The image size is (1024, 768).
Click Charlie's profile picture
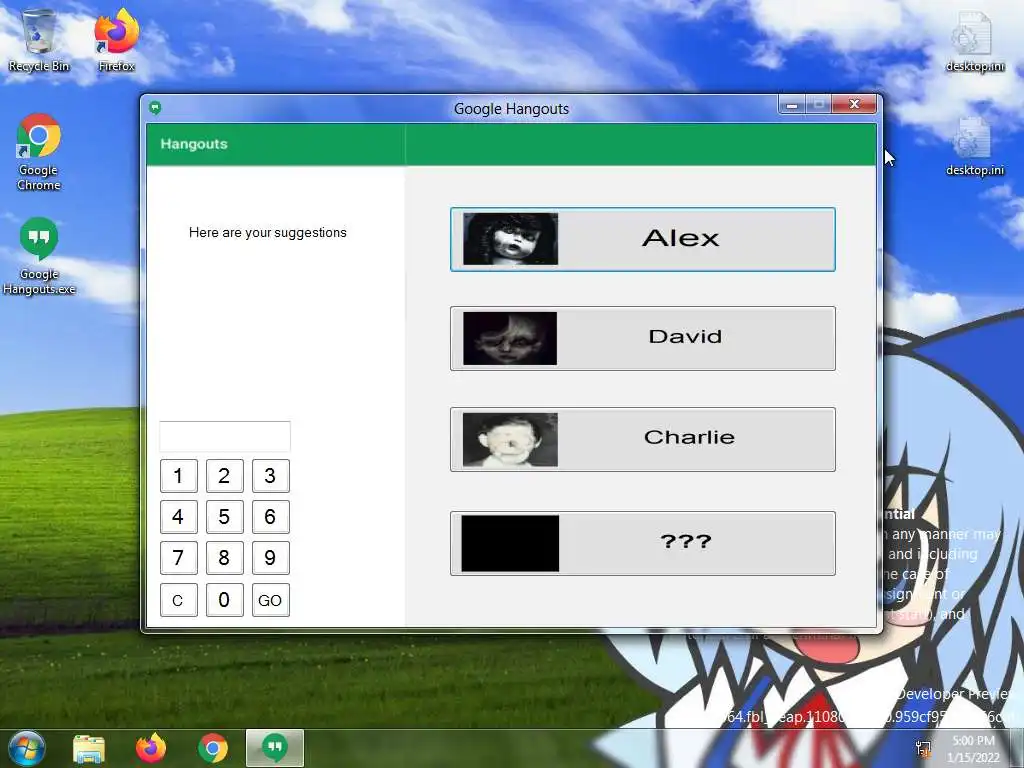click(x=510, y=440)
